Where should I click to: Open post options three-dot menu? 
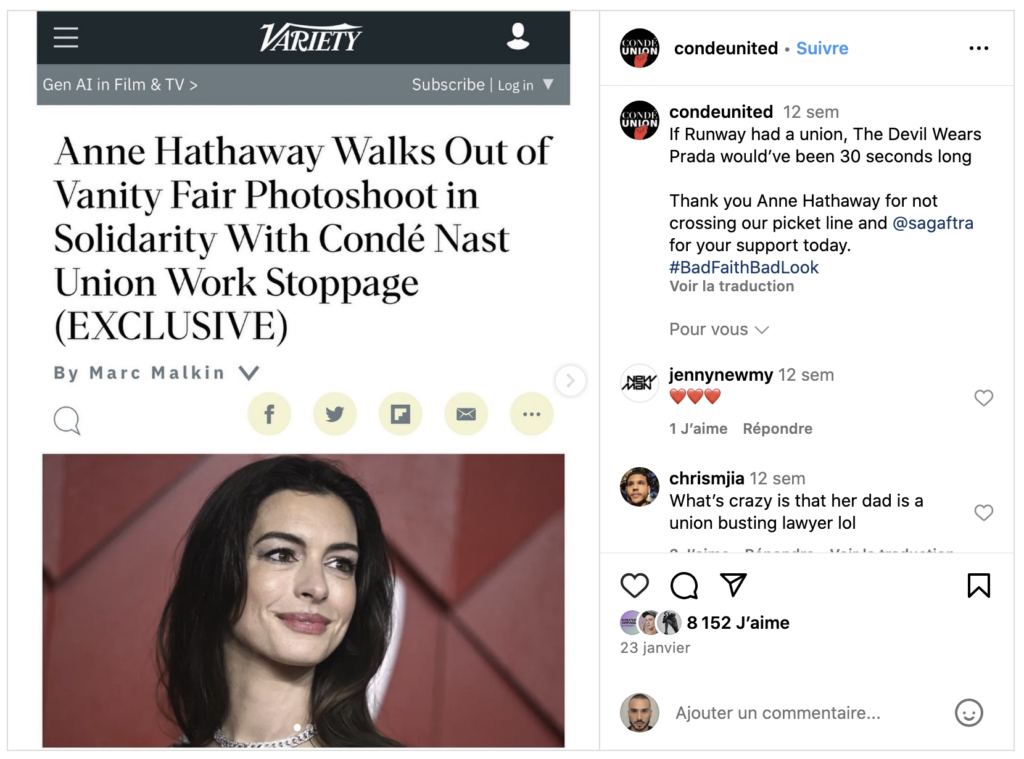(978, 48)
